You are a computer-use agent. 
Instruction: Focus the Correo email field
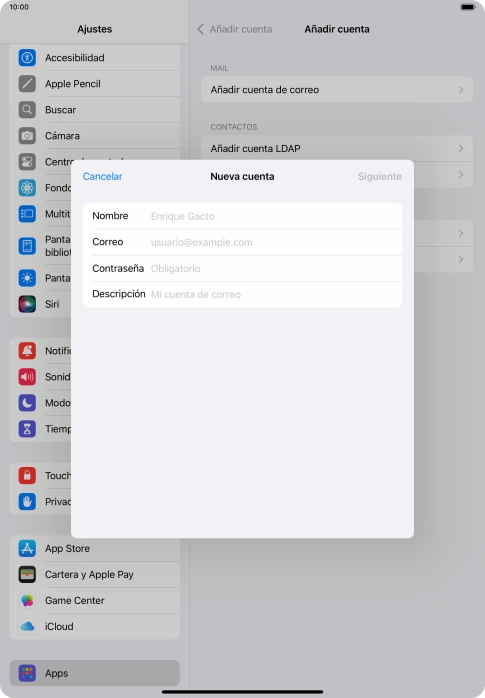tap(242, 242)
